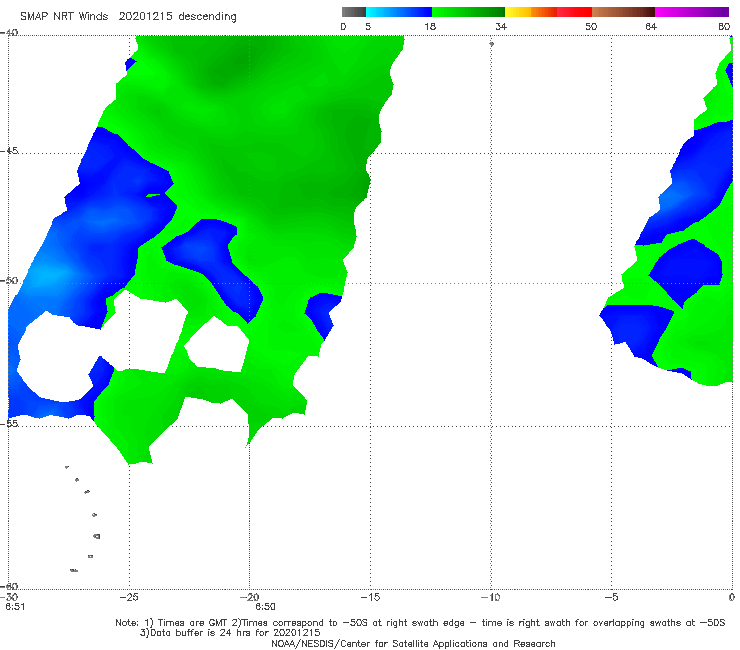
Task: Click the note line starting "Note: 1) Times are GMT"
Action: pos(420,623)
